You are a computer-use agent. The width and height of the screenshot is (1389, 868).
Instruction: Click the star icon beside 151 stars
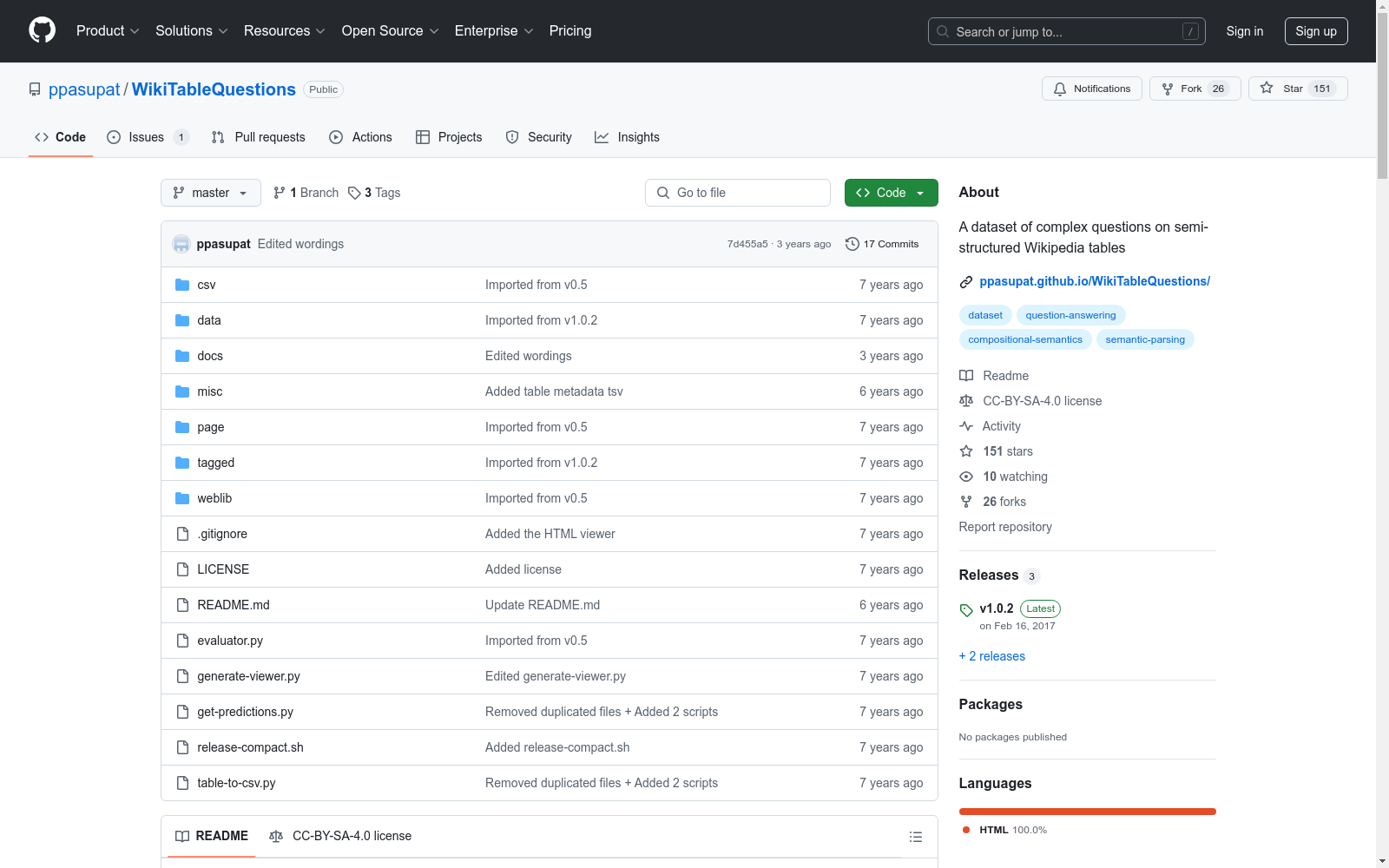click(966, 451)
